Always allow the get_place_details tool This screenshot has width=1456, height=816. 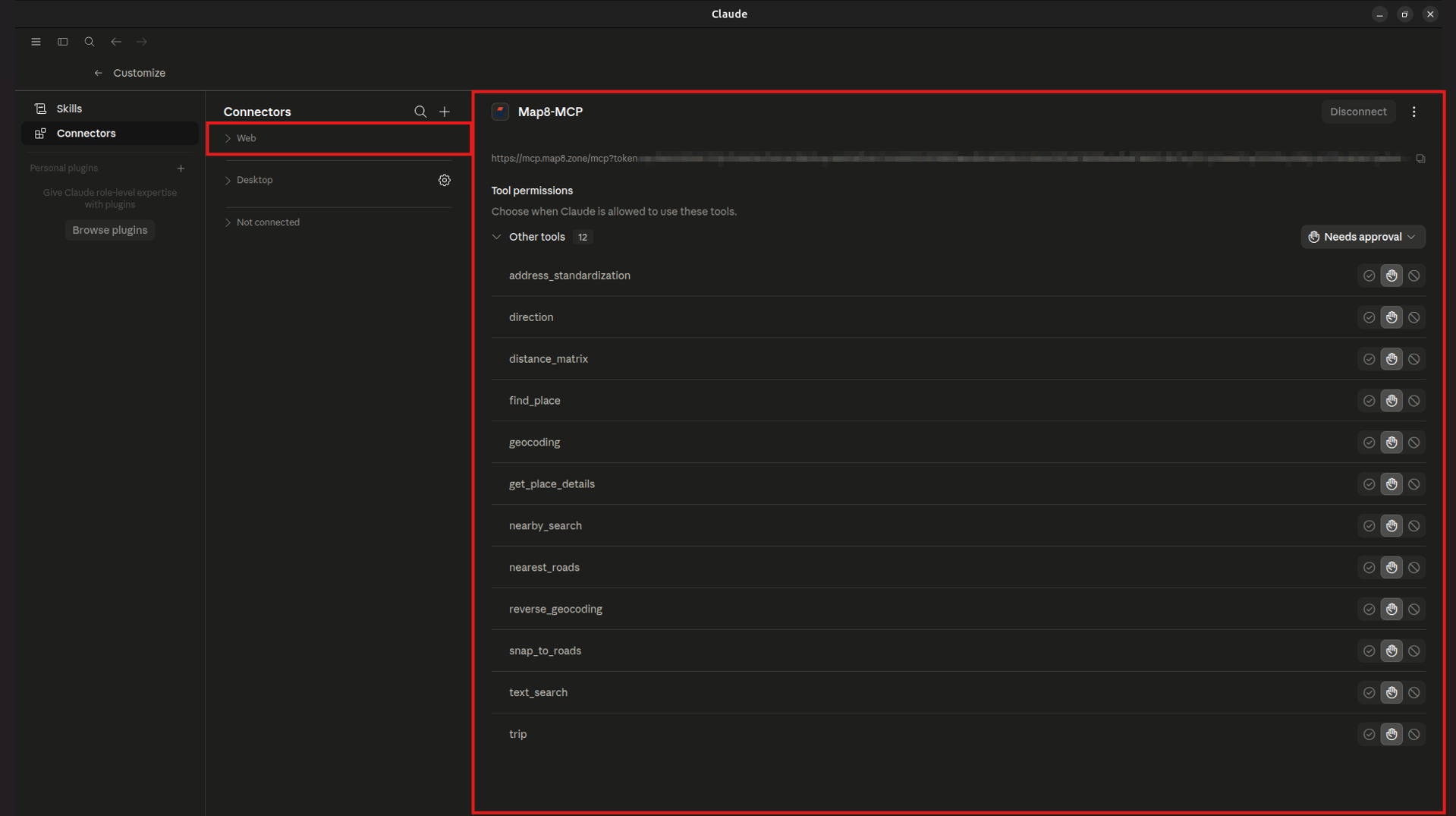click(x=1369, y=484)
